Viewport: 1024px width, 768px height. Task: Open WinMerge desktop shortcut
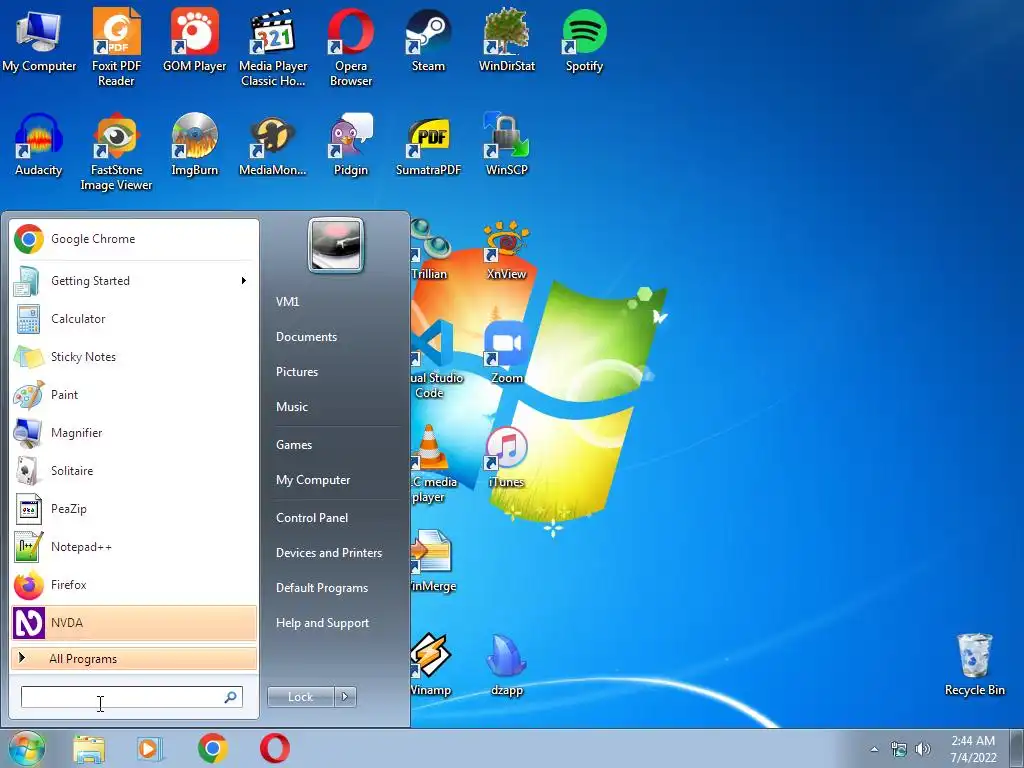point(433,561)
